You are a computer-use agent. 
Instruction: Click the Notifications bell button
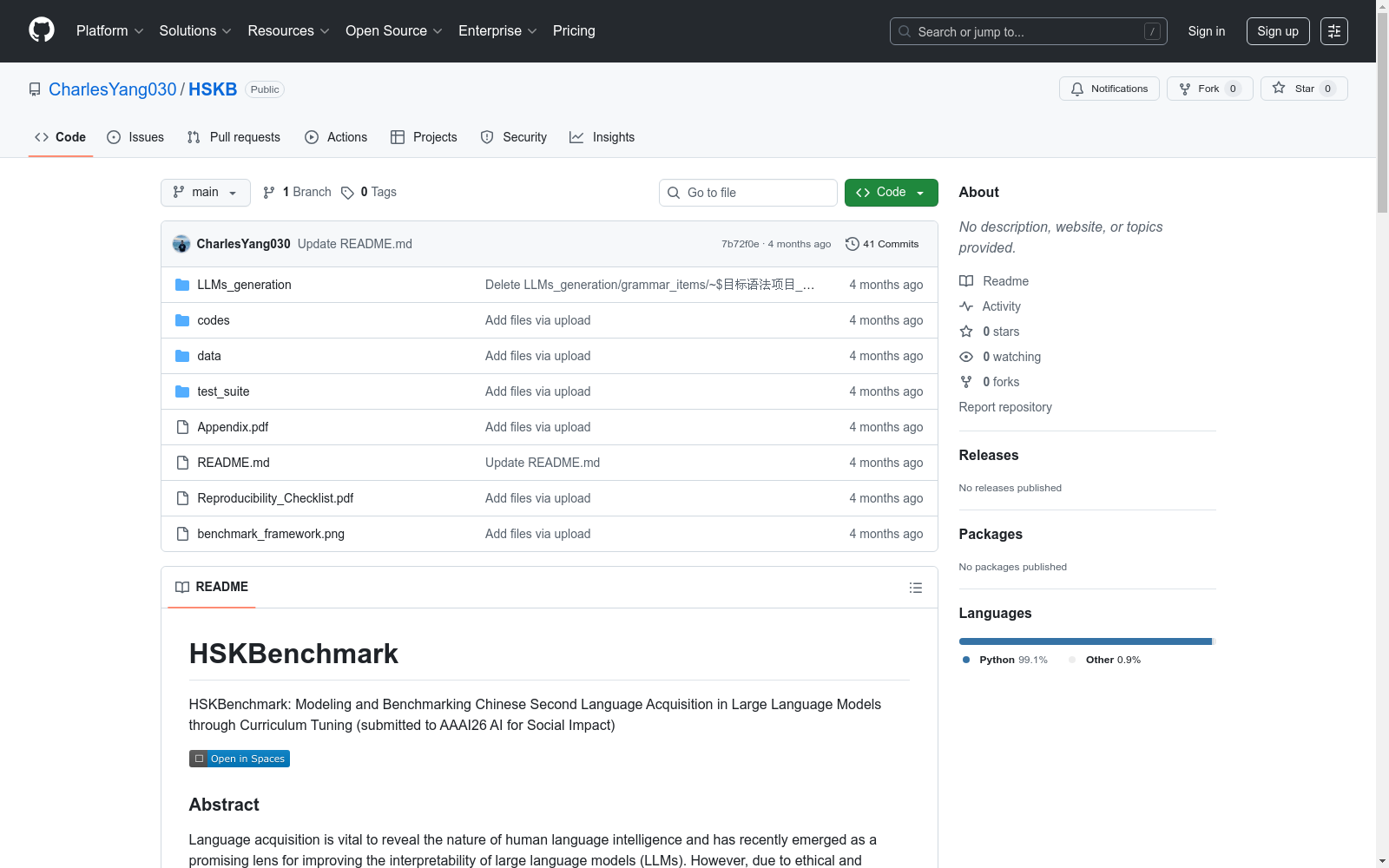click(x=1109, y=89)
